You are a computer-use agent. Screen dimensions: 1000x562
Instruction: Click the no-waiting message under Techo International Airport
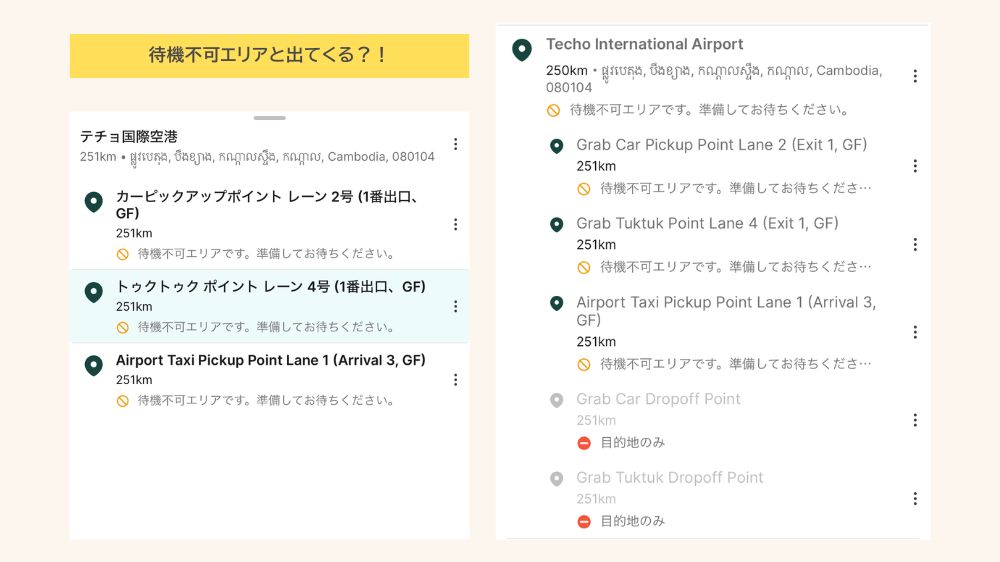(x=709, y=110)
